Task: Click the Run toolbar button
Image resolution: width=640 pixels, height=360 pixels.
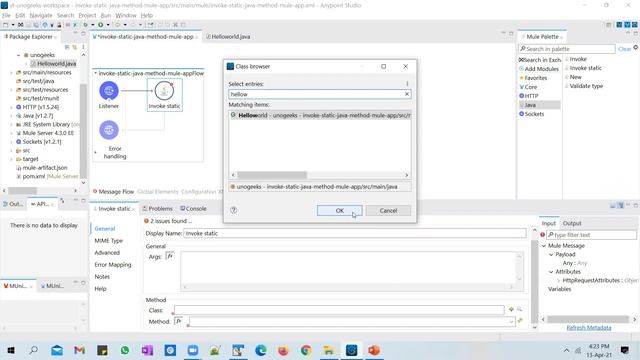Action: click(100, 25)
